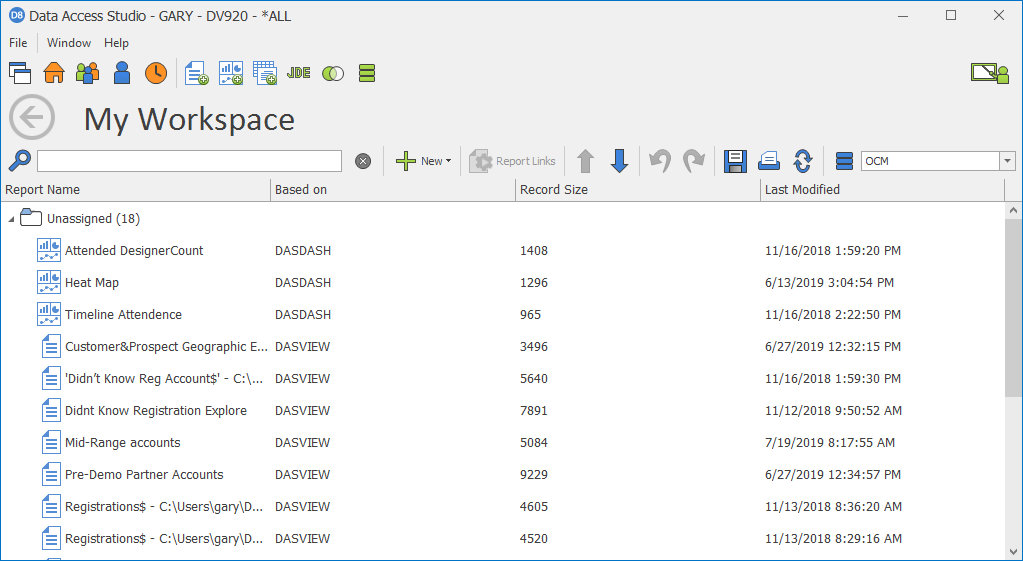
Task: Click date 6/13/2019 3:04:54 PM
Action: click(x=829, y=282)
